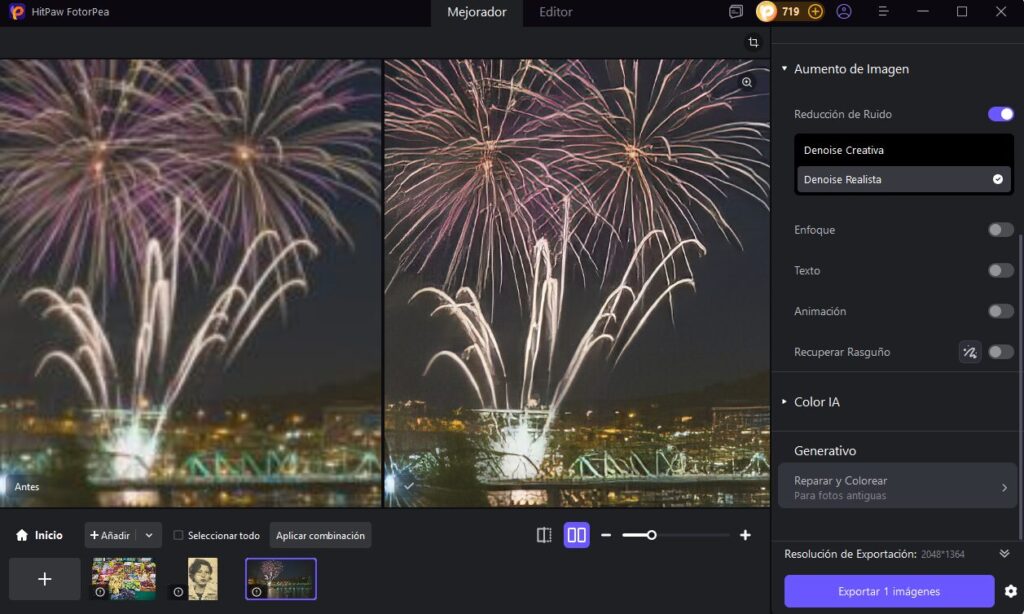Turn on the Animación toggle
1024x614 pixels.
tap(999, 311)
